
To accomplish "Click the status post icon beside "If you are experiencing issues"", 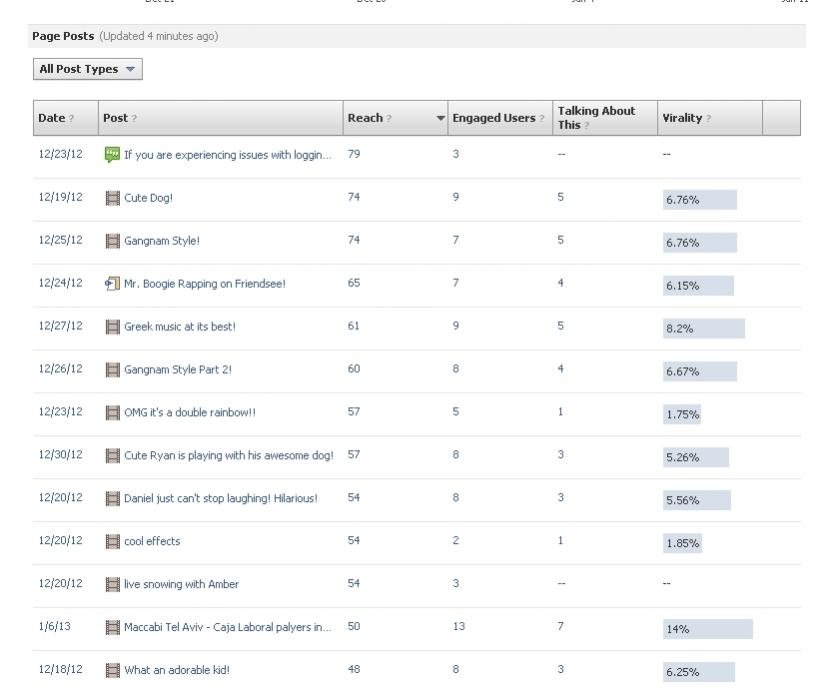I will click(x=112, y=155).
